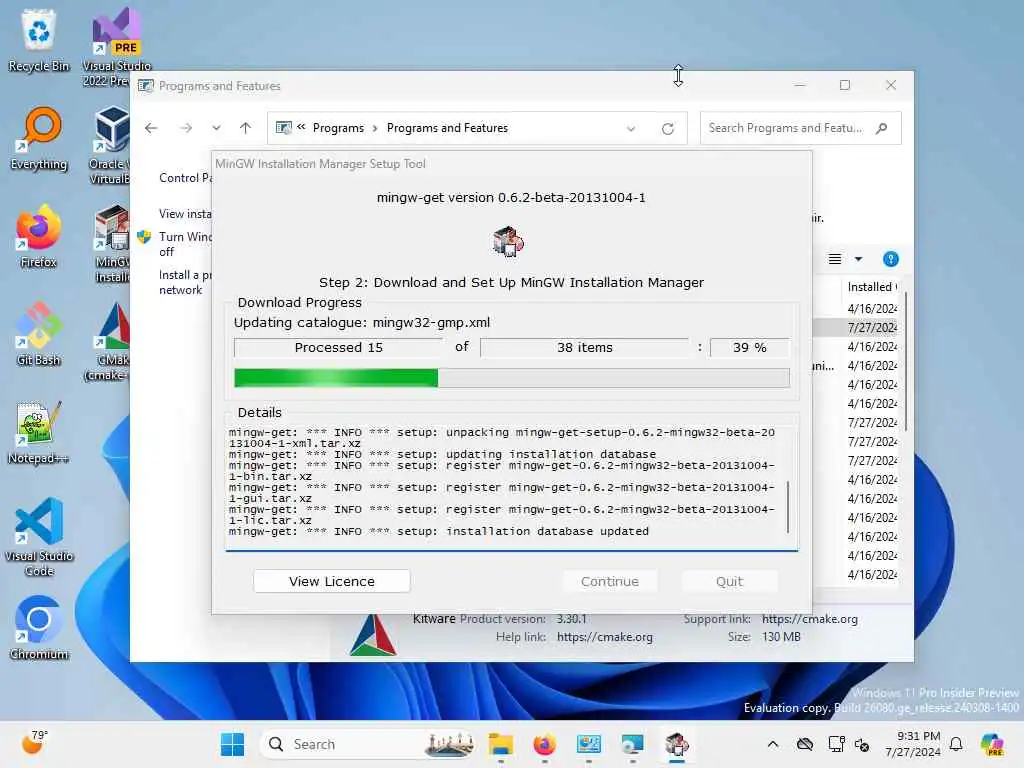
Task: Click the CMake logo in details pane
Action: (x=373, y=635)
